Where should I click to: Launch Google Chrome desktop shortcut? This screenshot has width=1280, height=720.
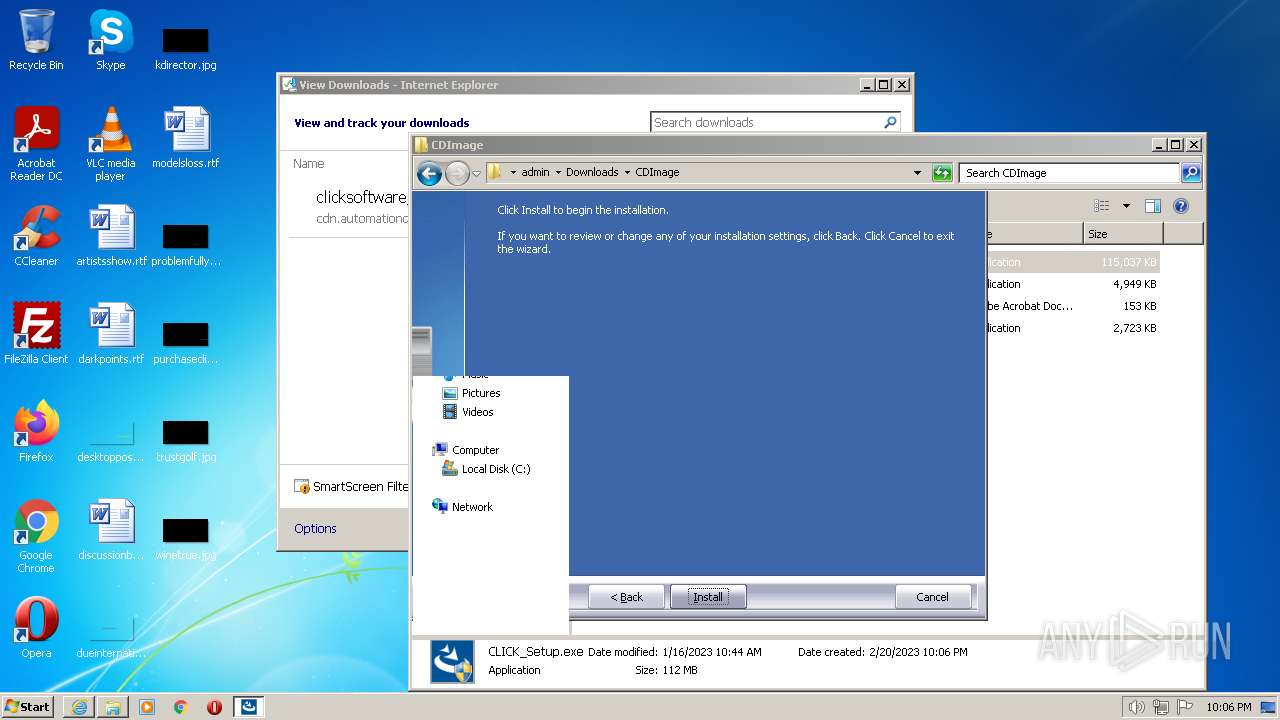click(36, 536)
